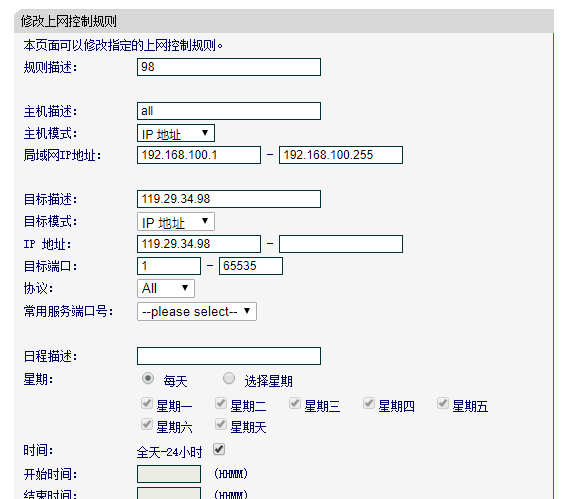Click the 规则描述 input field containing 98
The image size is (563, 499).
point(229,67)
